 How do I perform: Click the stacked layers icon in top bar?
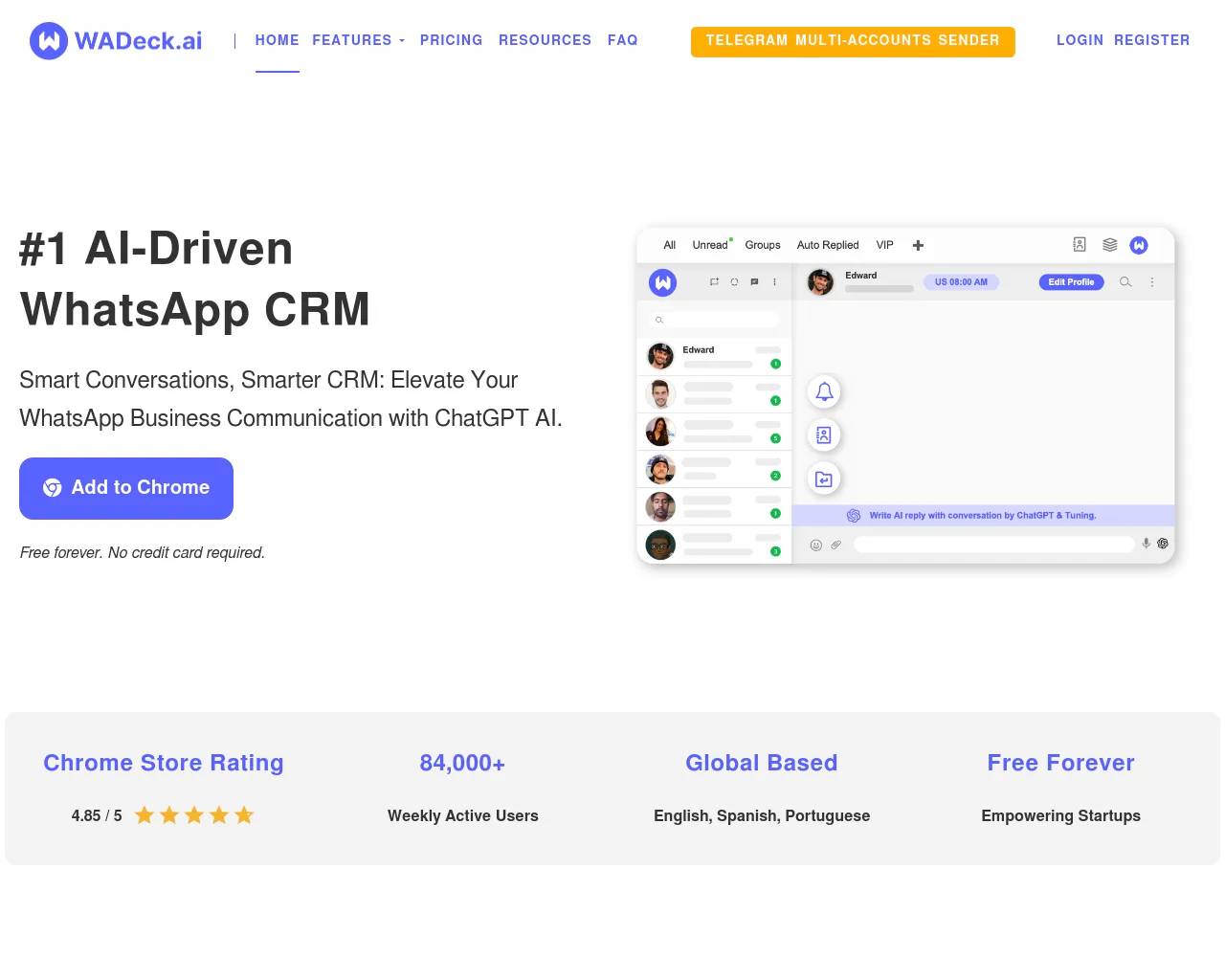pos(1110,245)
